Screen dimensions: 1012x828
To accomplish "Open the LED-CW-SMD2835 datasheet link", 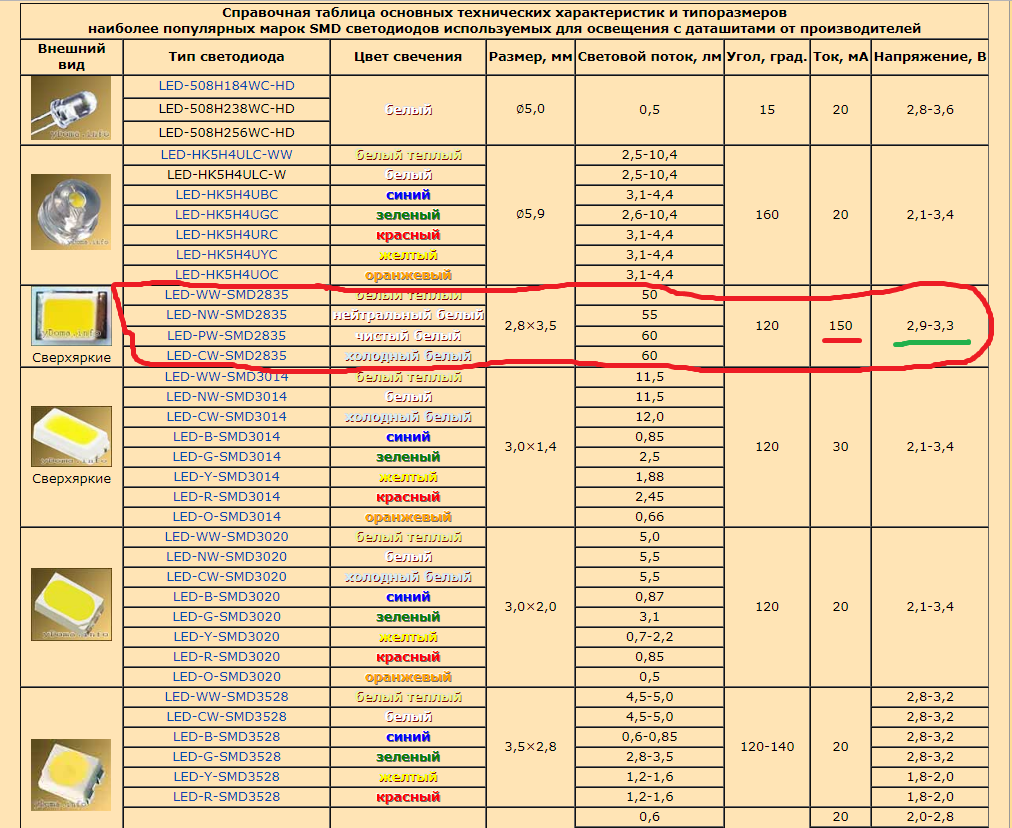I will [227, 356].
